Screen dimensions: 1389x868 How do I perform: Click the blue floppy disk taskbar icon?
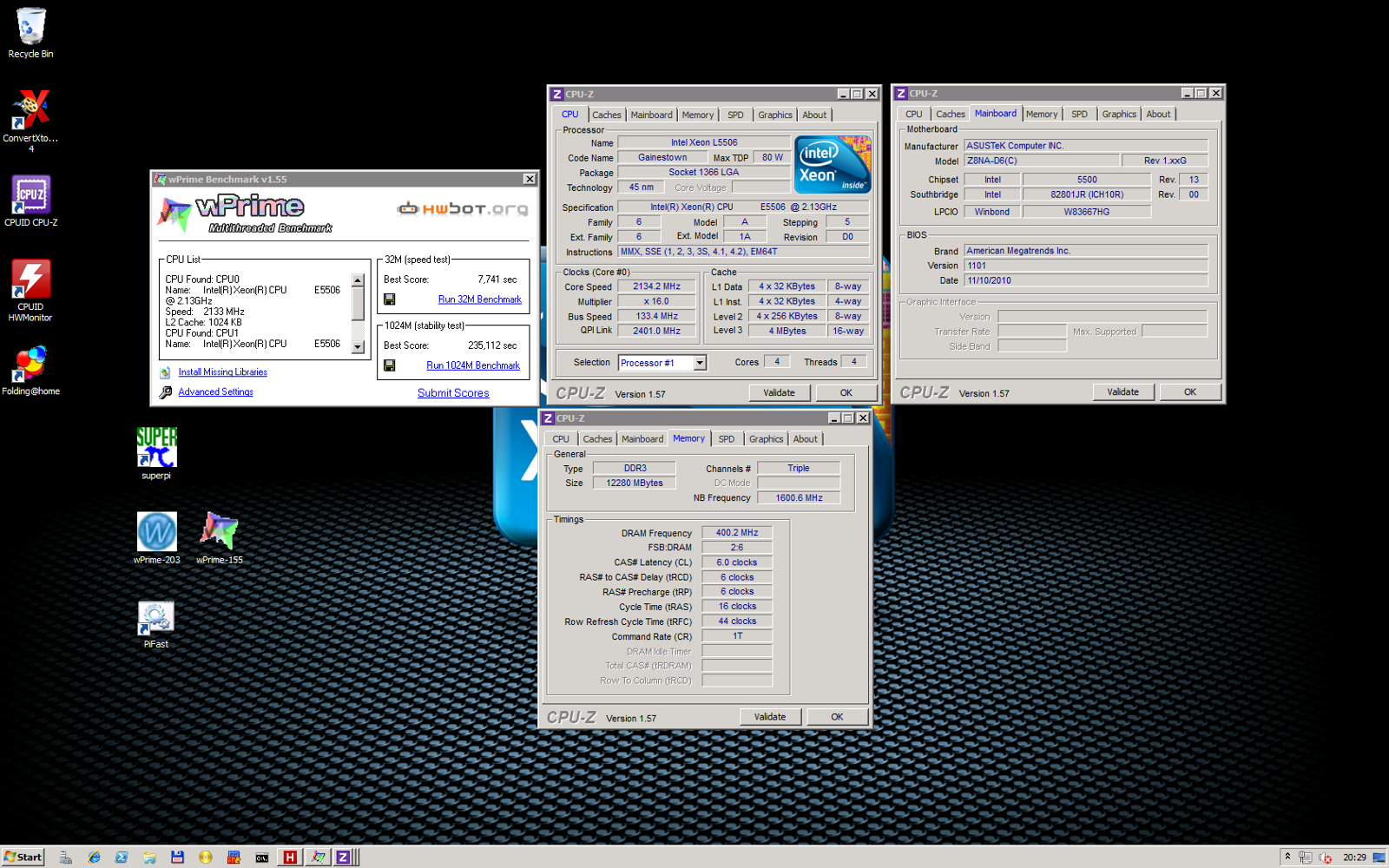tap(177, 857)
